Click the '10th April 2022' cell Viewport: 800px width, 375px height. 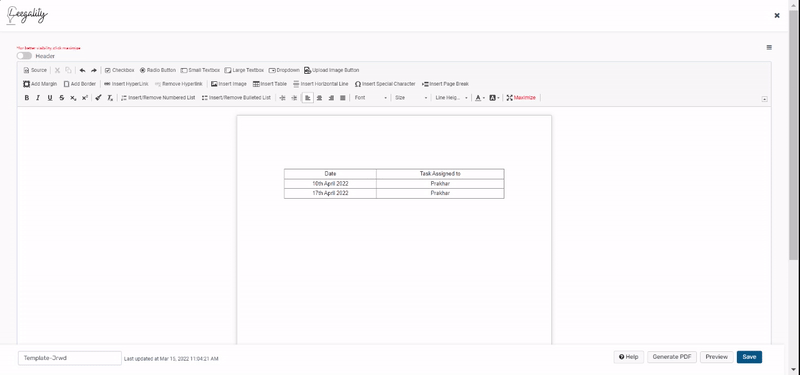(330, 184)
